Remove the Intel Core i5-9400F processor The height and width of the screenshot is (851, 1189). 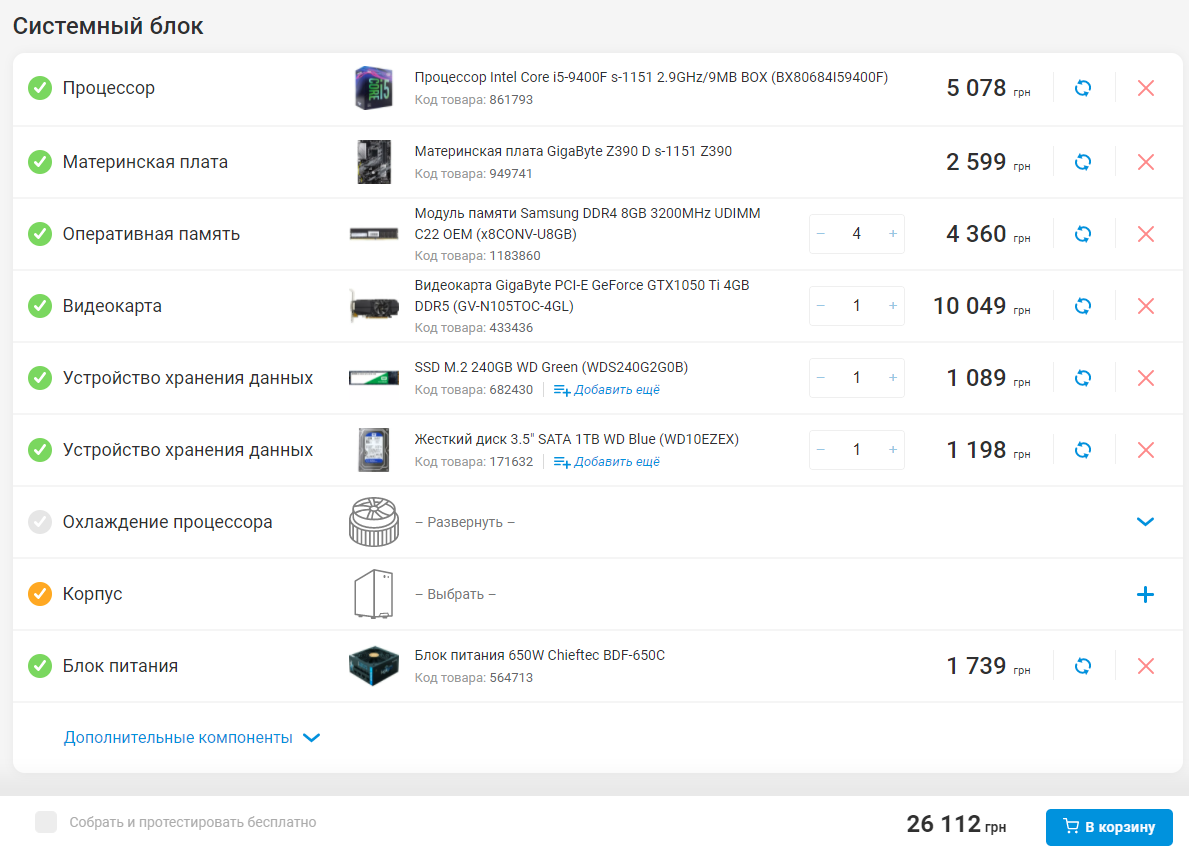pos(1146,88)
